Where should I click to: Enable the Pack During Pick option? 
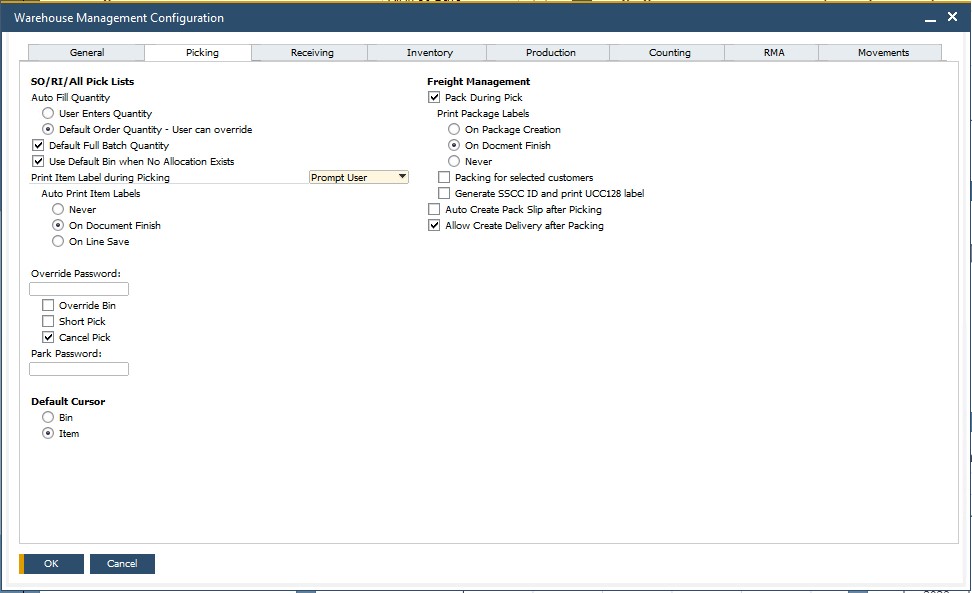click(x=435, y=97)
